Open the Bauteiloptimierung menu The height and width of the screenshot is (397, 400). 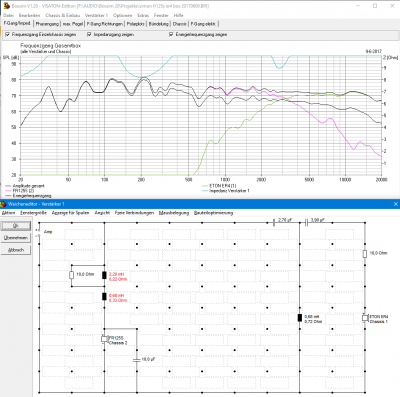tap(213, 213)
